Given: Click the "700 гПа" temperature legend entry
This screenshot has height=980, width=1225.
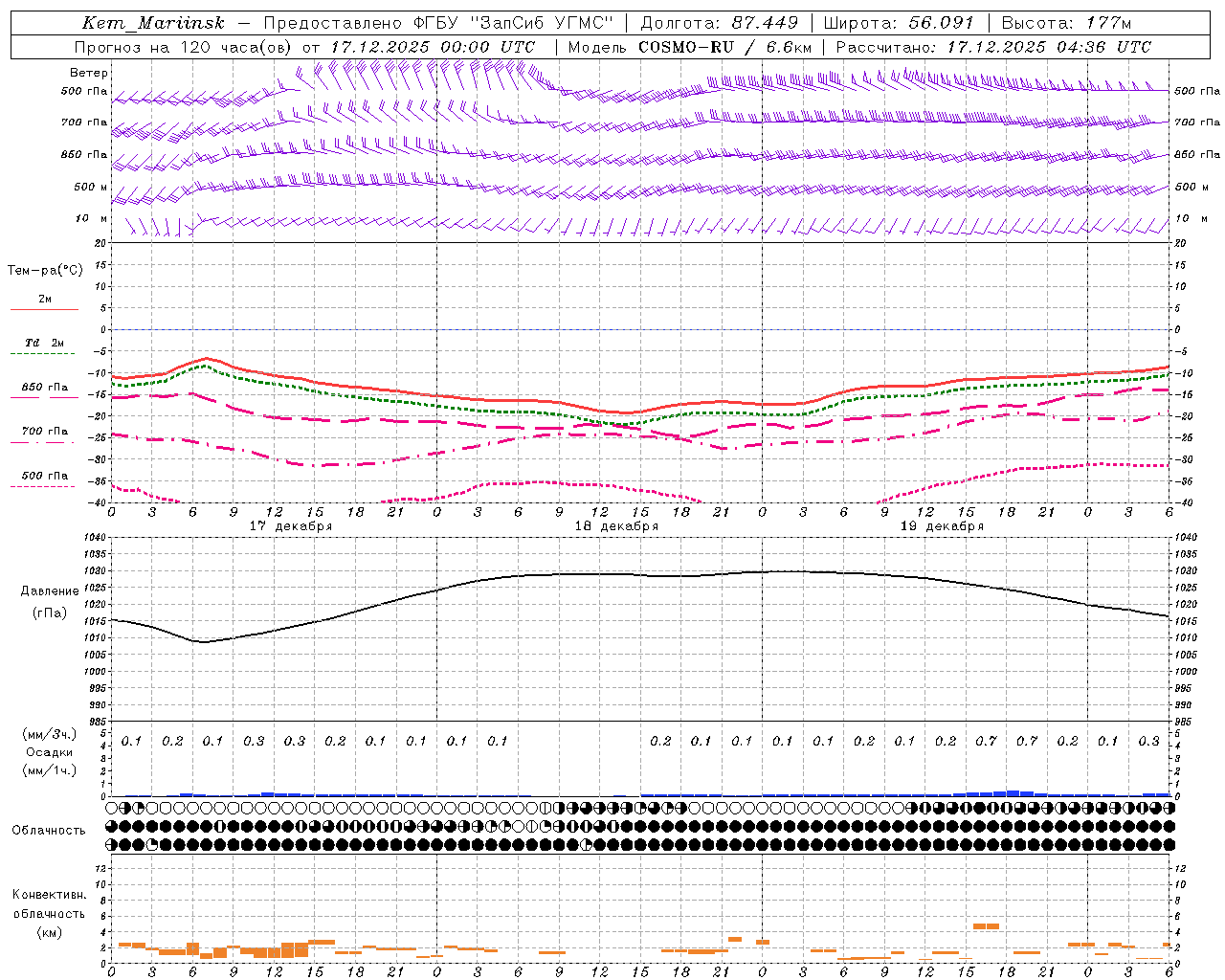Looking at the screenshot, I should pyautogui.click(x=44, y=431).
